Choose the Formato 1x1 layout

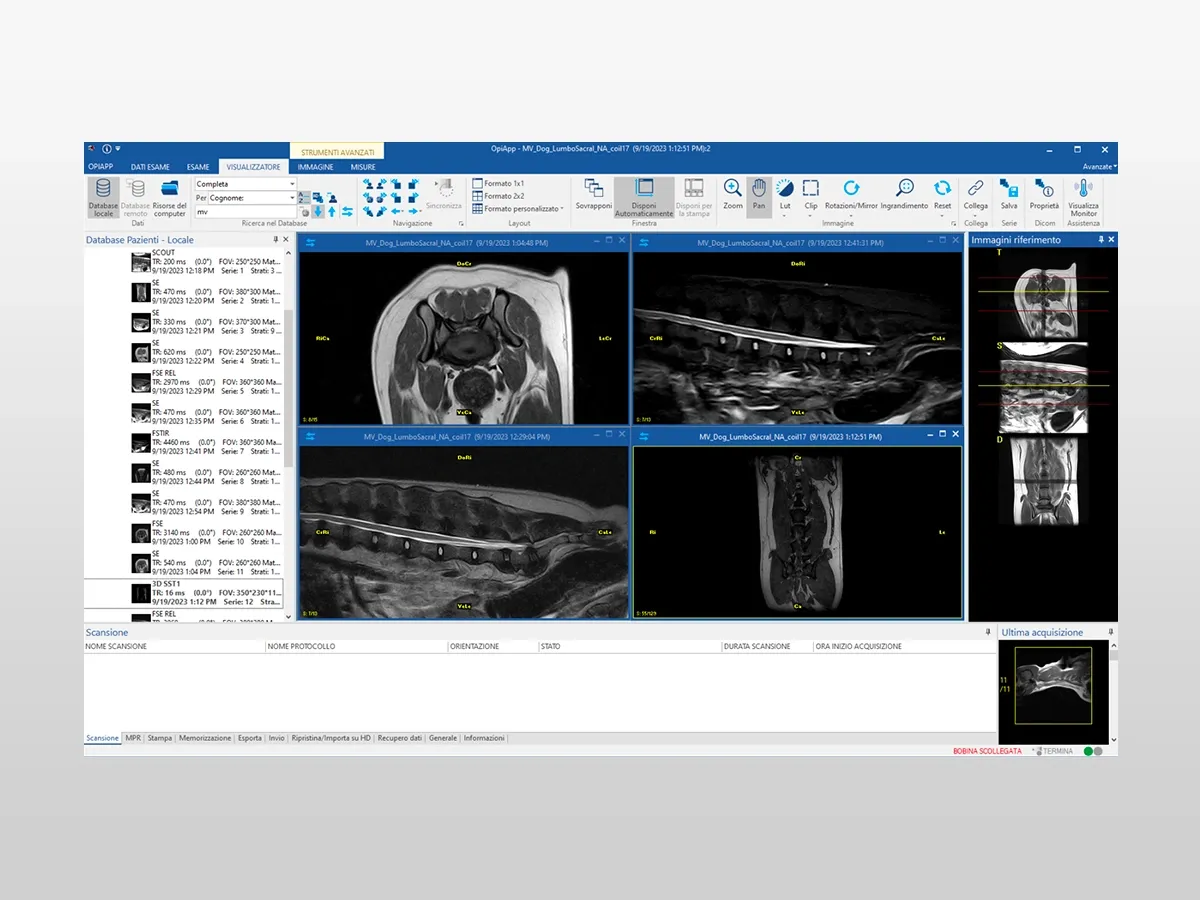pos(498,184)
